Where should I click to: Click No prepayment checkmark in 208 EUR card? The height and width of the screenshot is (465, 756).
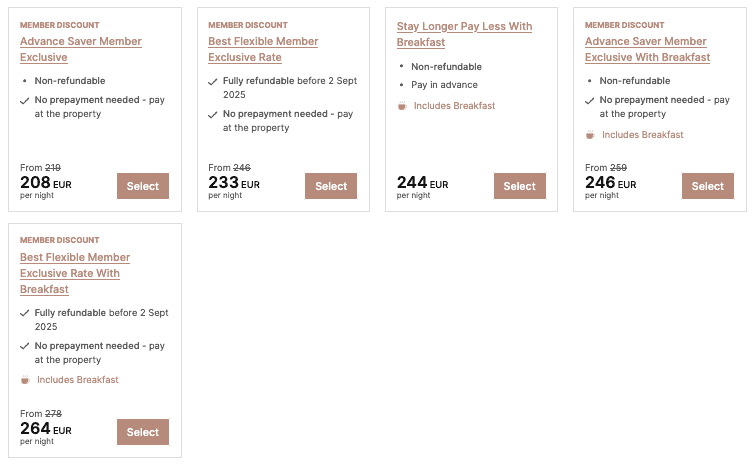25,100
